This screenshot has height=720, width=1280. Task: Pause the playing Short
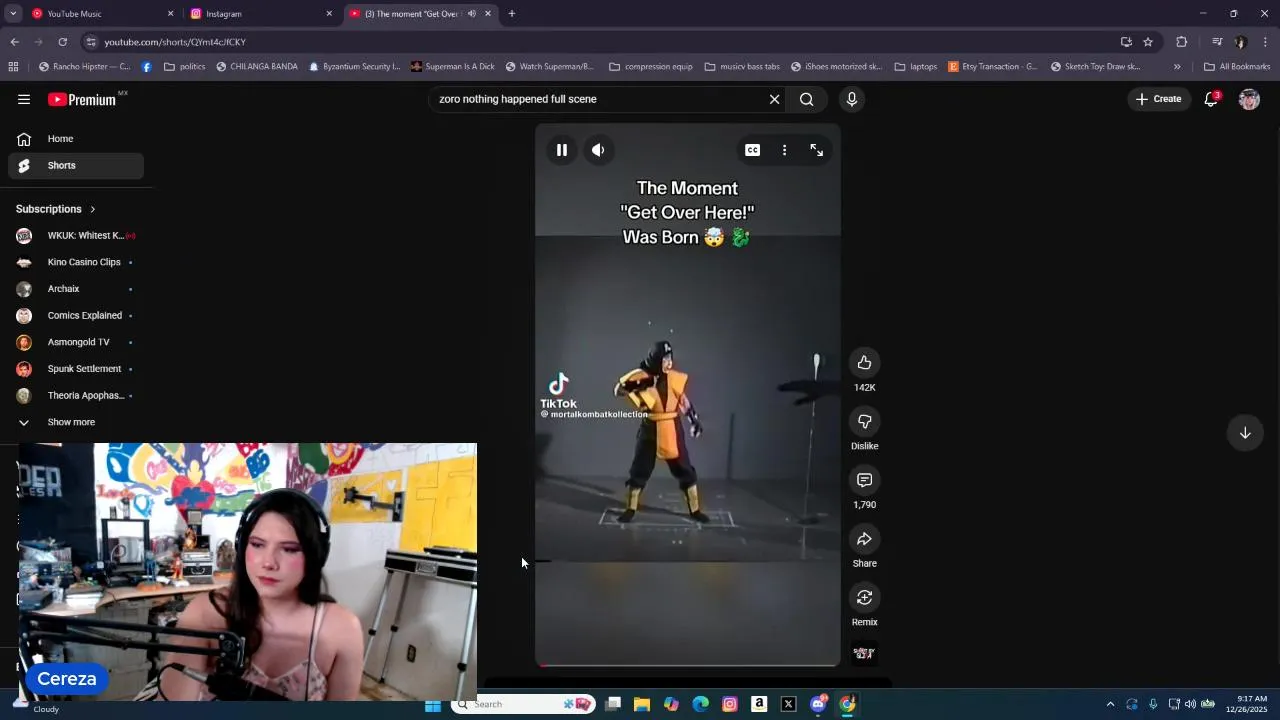point(562,150)
